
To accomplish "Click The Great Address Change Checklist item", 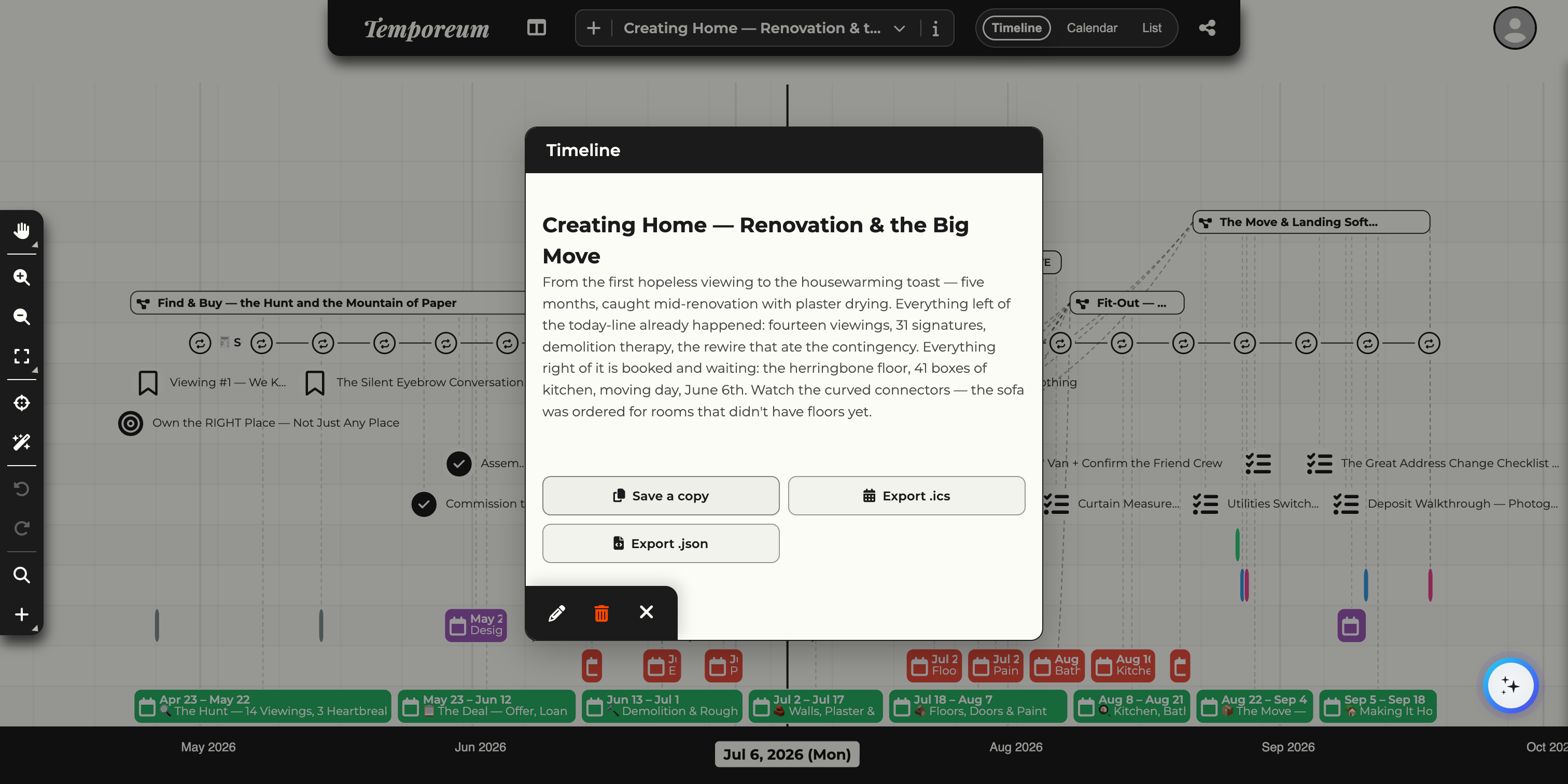I will 1450,463.
